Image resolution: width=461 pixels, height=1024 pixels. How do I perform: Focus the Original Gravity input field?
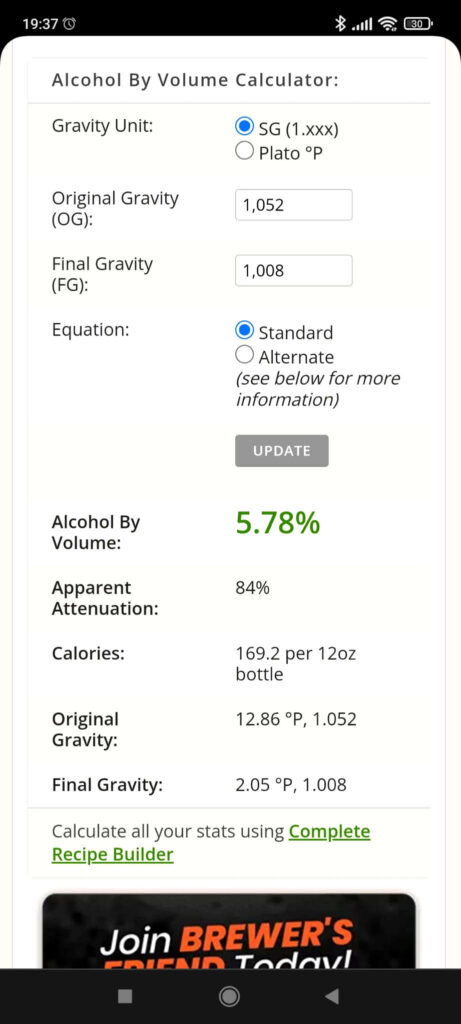click(x=294, y=205)
